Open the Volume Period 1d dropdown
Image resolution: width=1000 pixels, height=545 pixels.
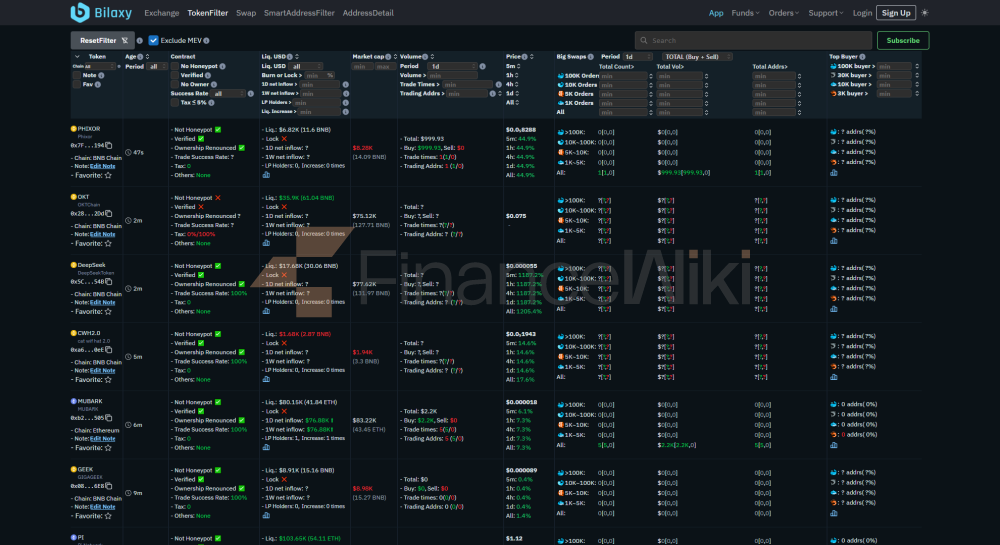point(453,66)
